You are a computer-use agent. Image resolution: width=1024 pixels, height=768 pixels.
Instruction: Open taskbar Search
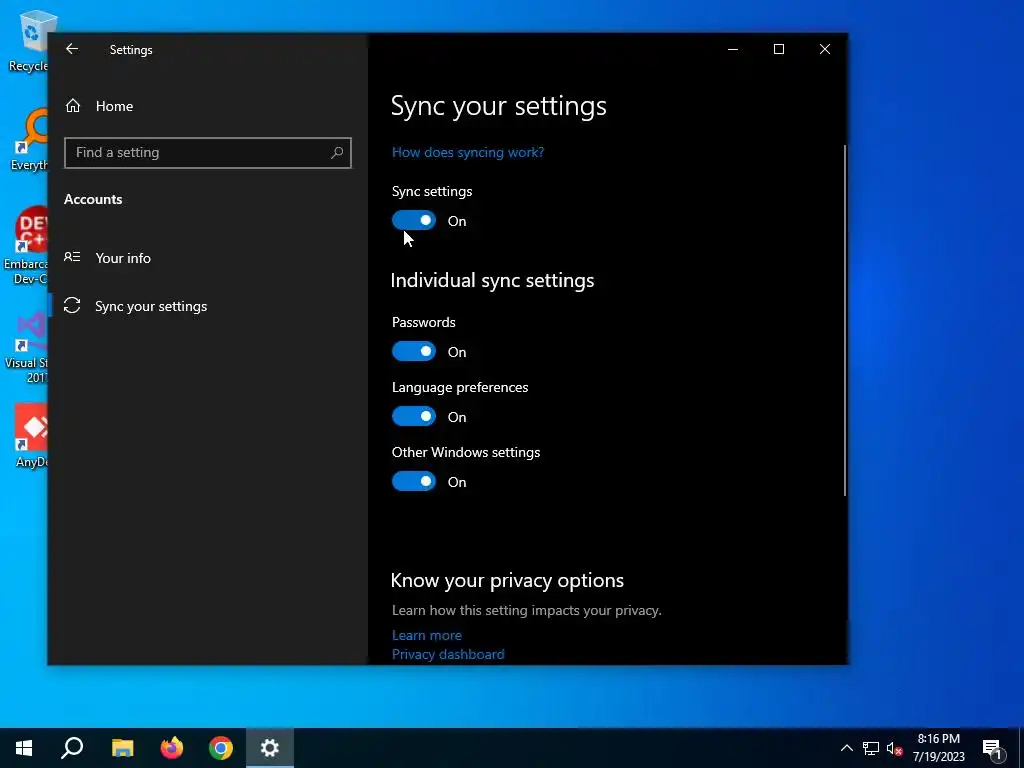(x=72, y=748)
